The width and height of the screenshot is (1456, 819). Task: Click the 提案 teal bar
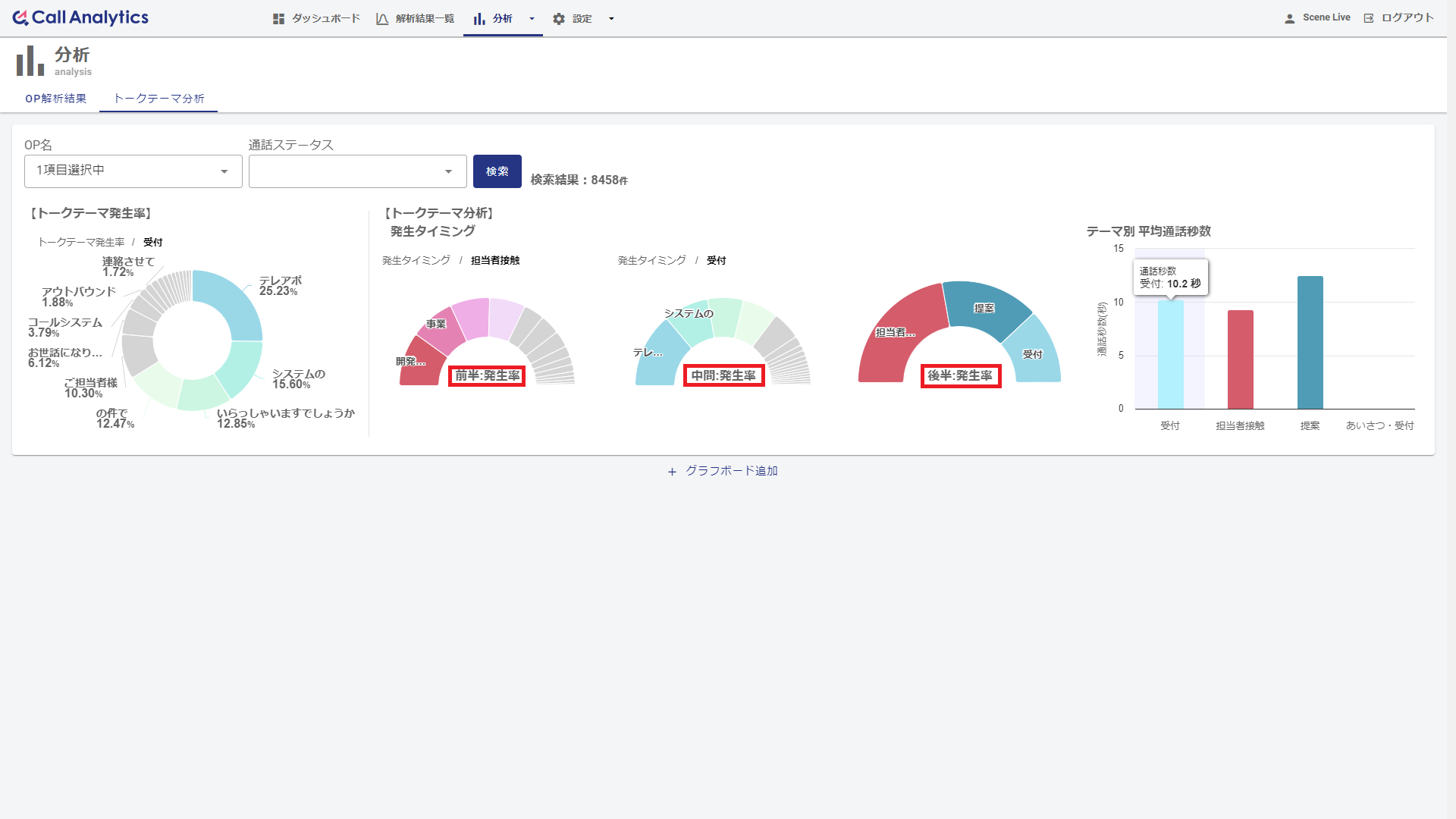(x=1310, y=343)
